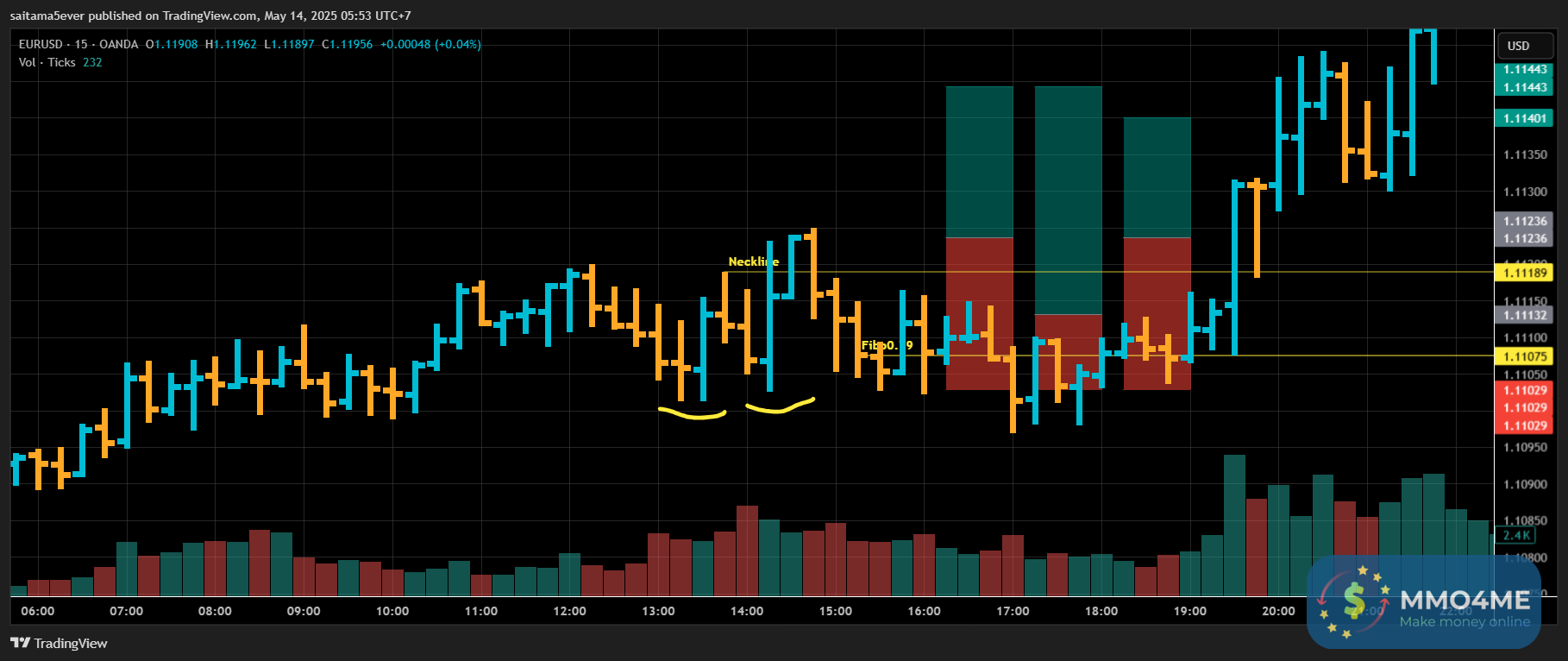This screenshot has height=661, width=1568.
Task: Click the topmost red 1.11029 price tag
Action: pos(1524,390)
